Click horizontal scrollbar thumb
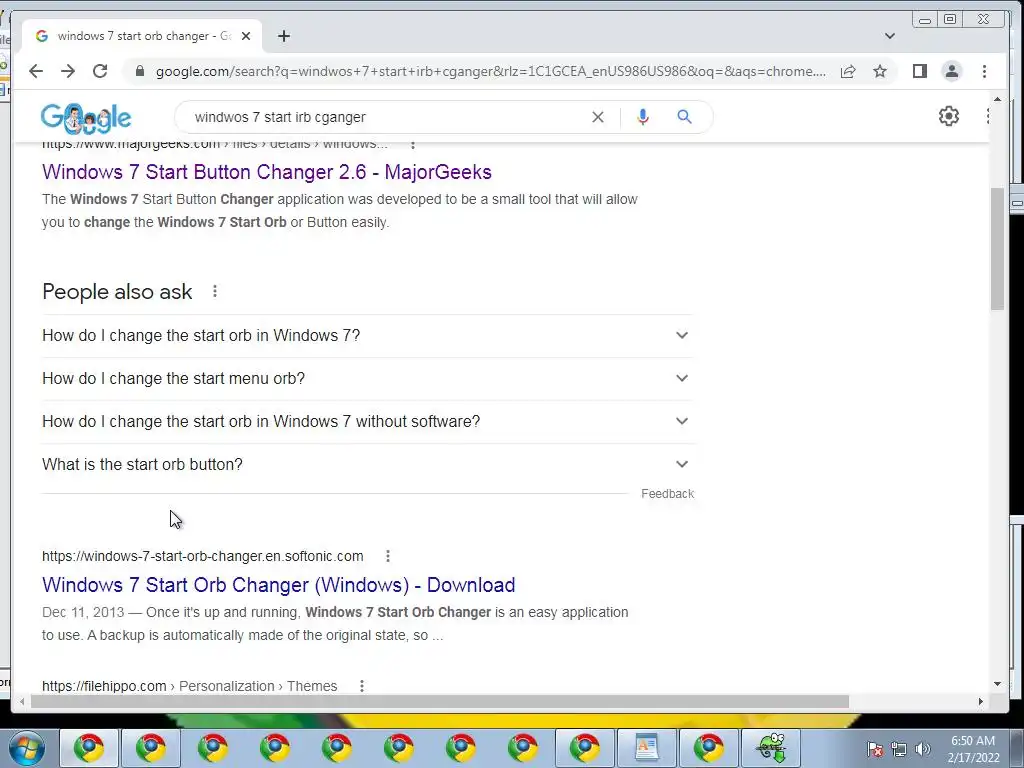This screenshot has height=768, width=1024. tap(440, 701)
